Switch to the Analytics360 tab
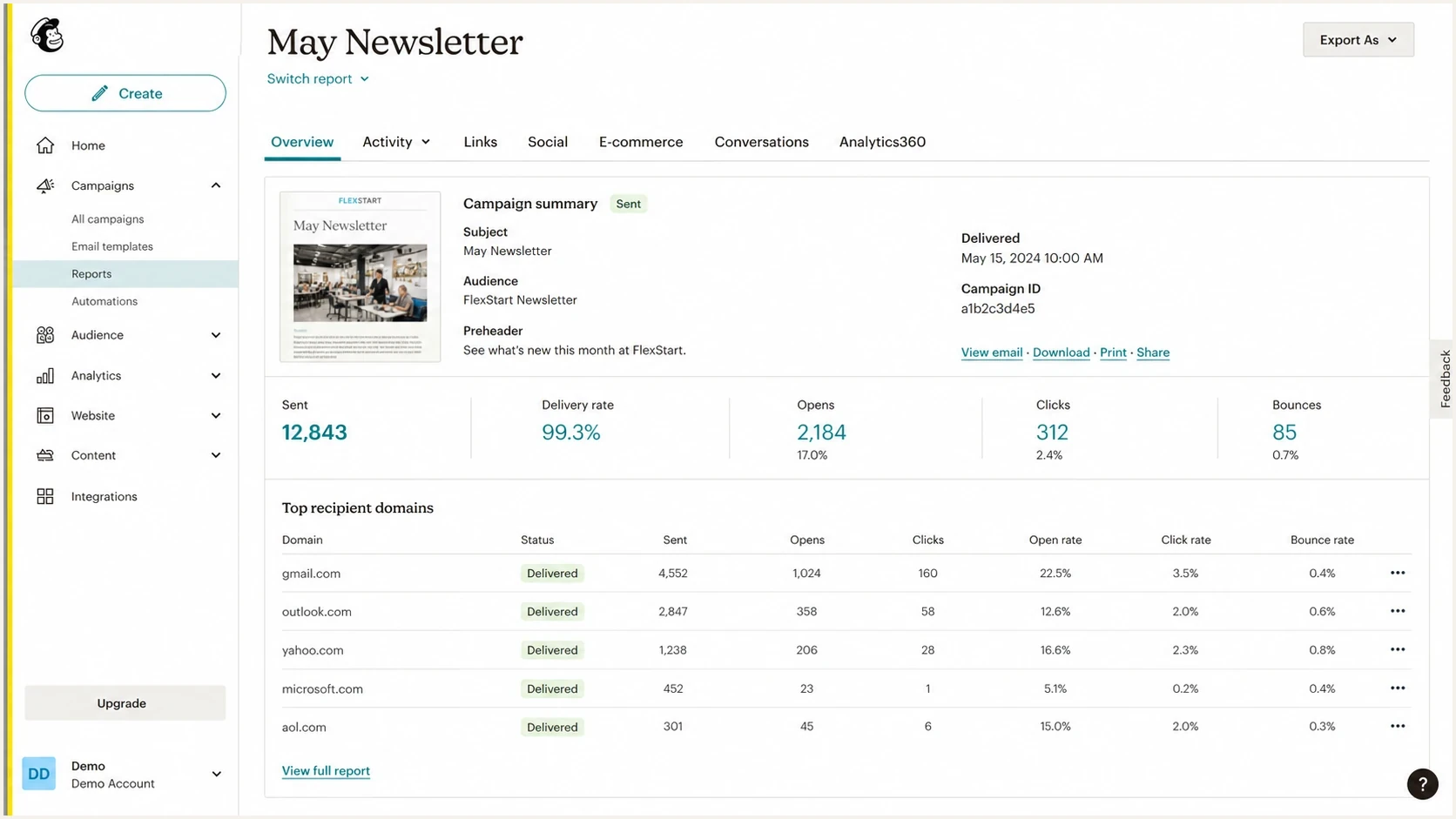Image resolution: width=1456 pixels, height=819 pixels. coord(882,142)
